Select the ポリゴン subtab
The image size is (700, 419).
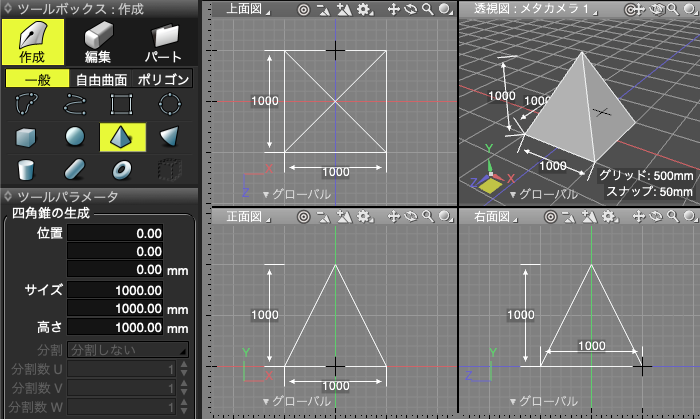click(x=162, y=79)
